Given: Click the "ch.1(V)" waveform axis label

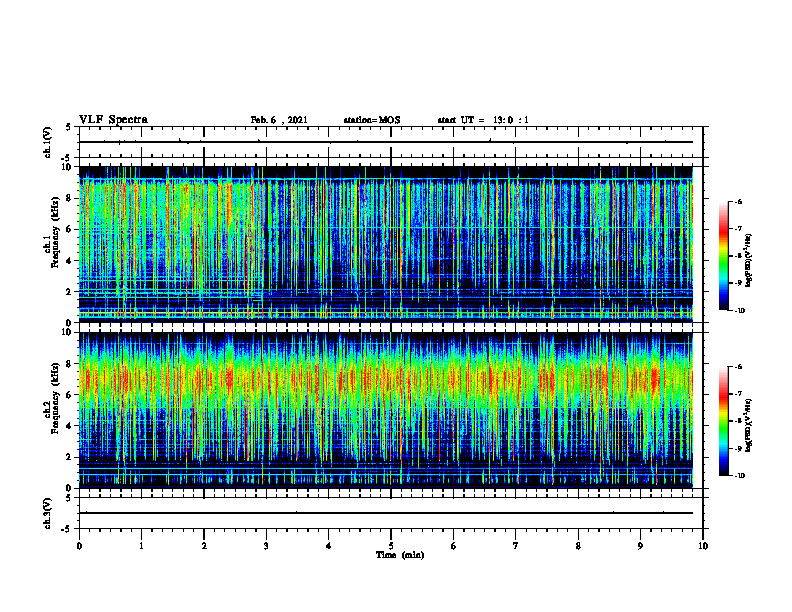Looking at the screenshot, I should (x=48, y=142).
